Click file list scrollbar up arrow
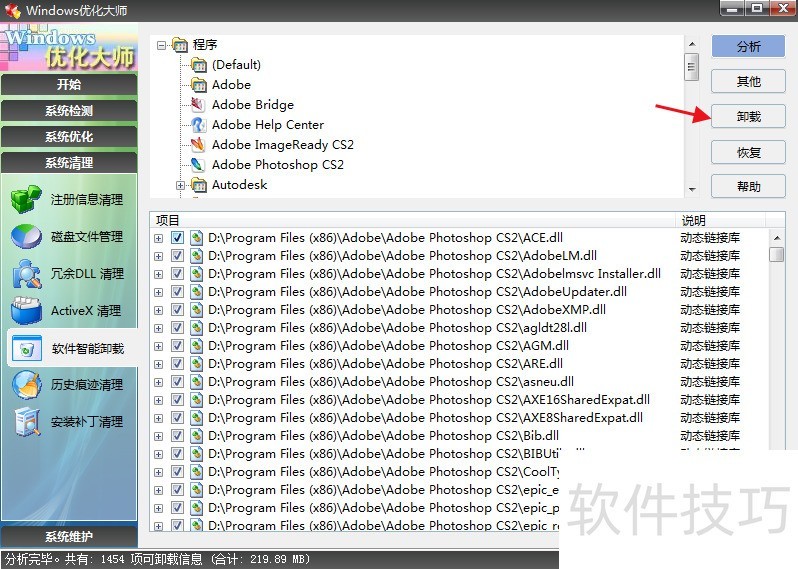Screen dimensions: 798x569 (777, 238)
